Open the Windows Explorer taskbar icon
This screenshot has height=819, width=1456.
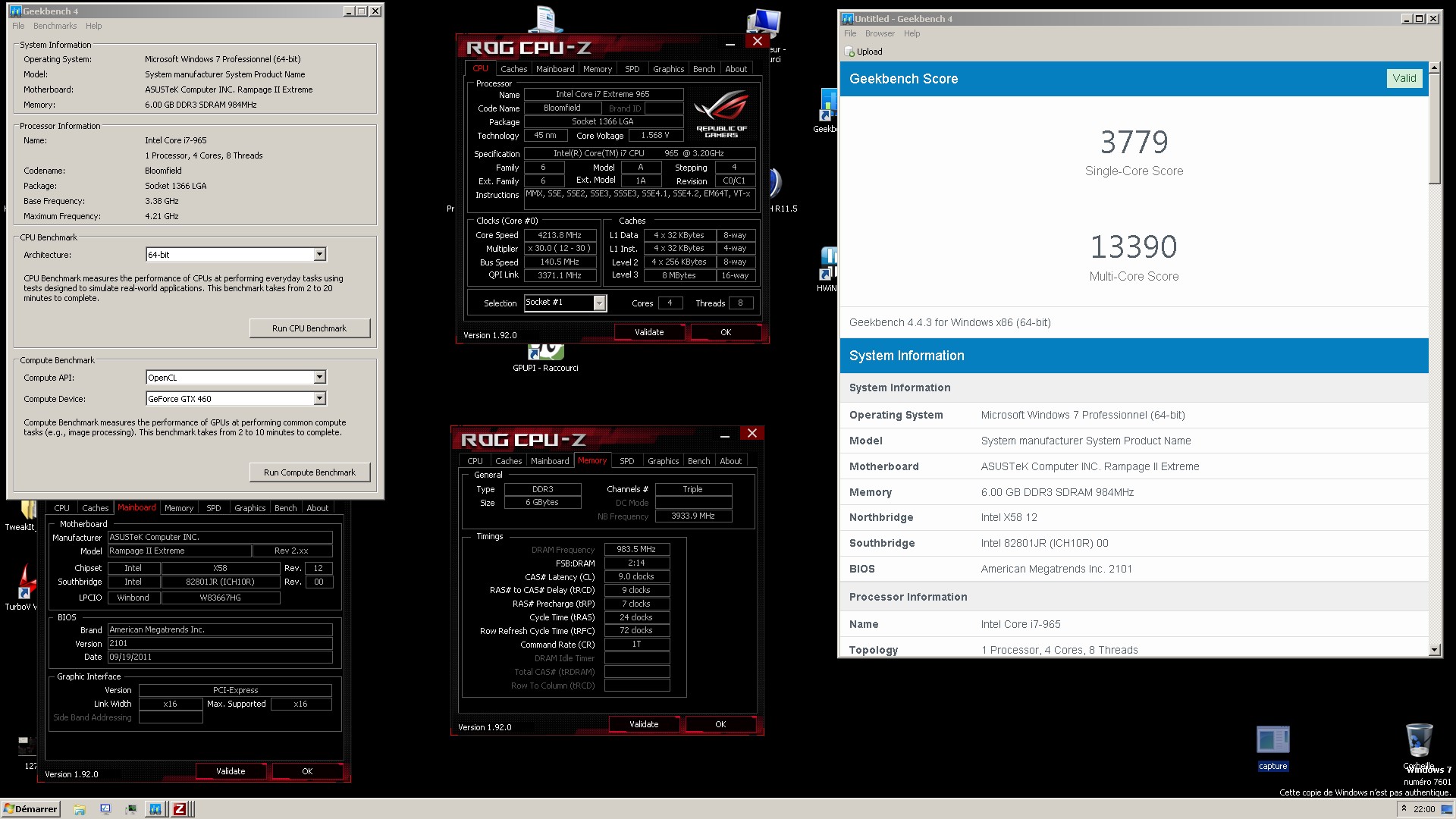(80, 809)
